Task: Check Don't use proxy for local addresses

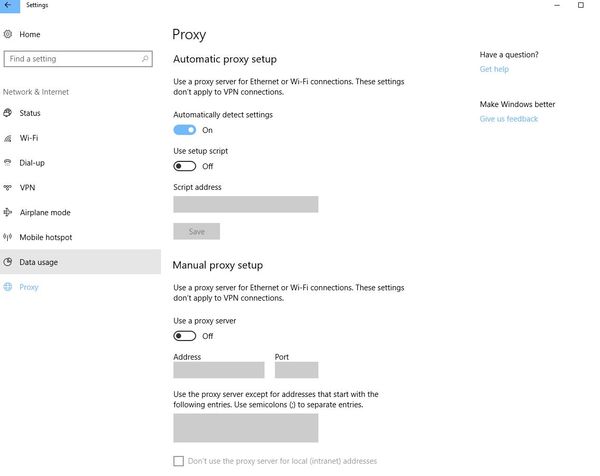Action: (178, 461)
